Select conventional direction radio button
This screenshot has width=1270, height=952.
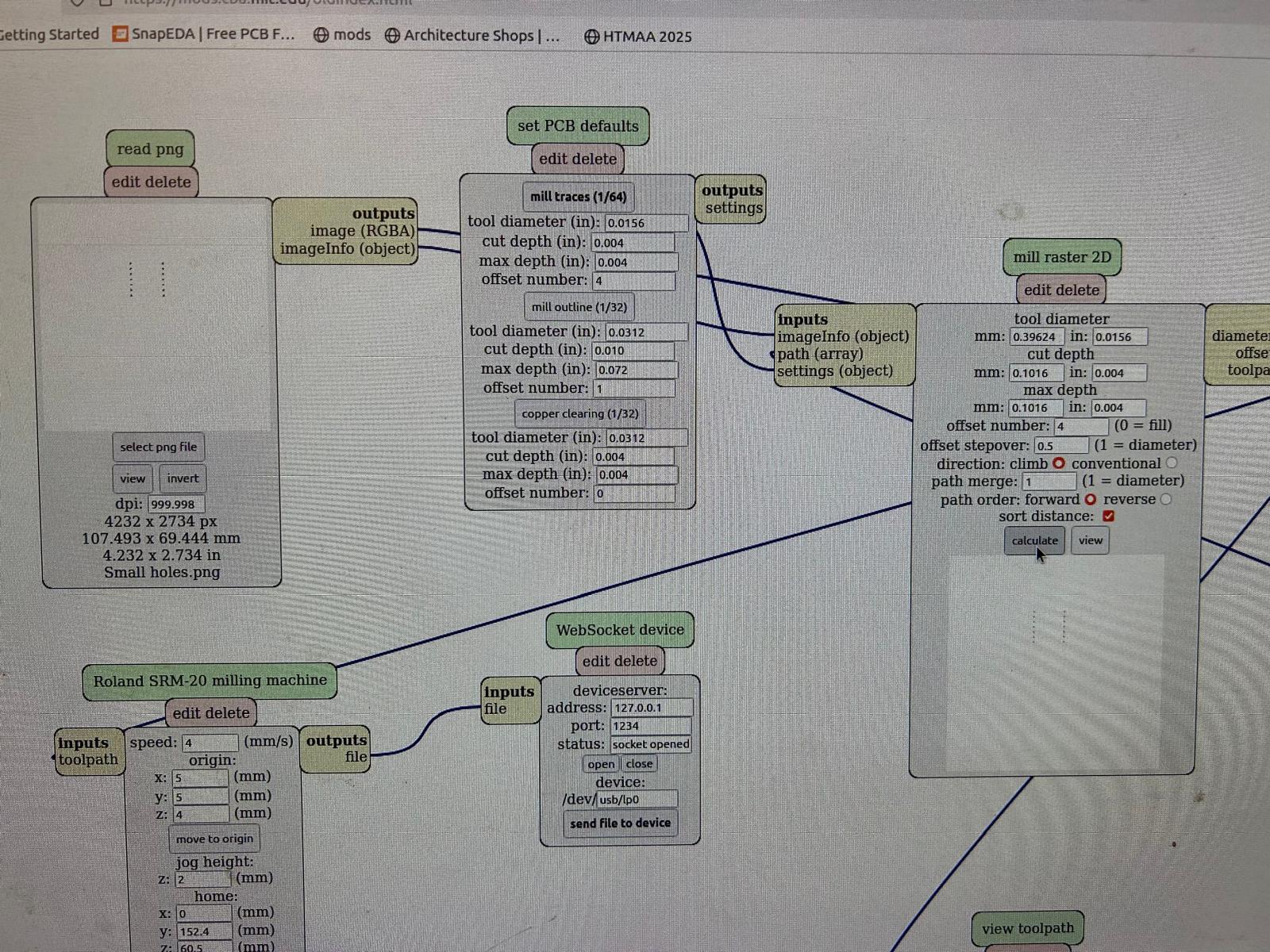(1172, 463)
